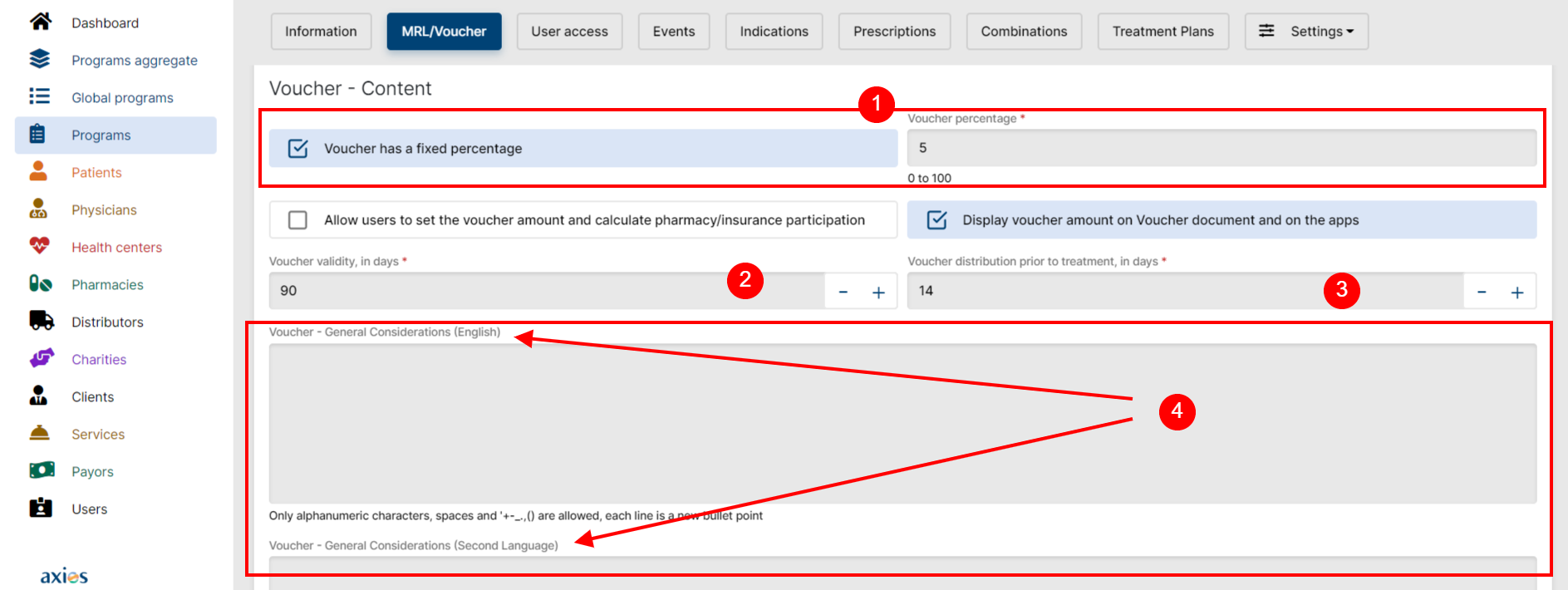This screenshot has height=590, width=1568.
Task: Select the Patients person icon
Action: coord(38,172)
